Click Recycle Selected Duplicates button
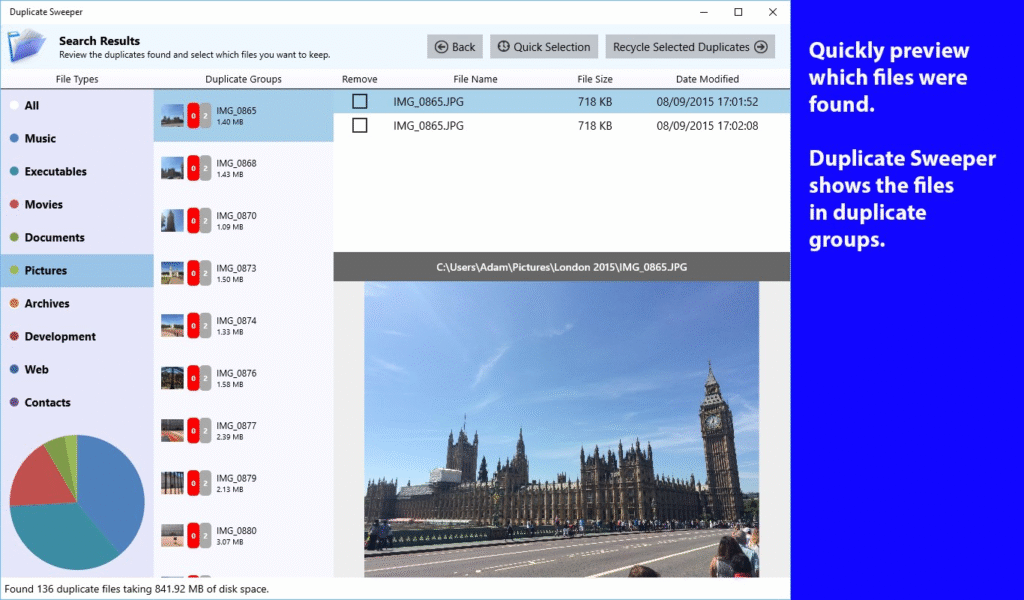 click(x=690, y=47)
